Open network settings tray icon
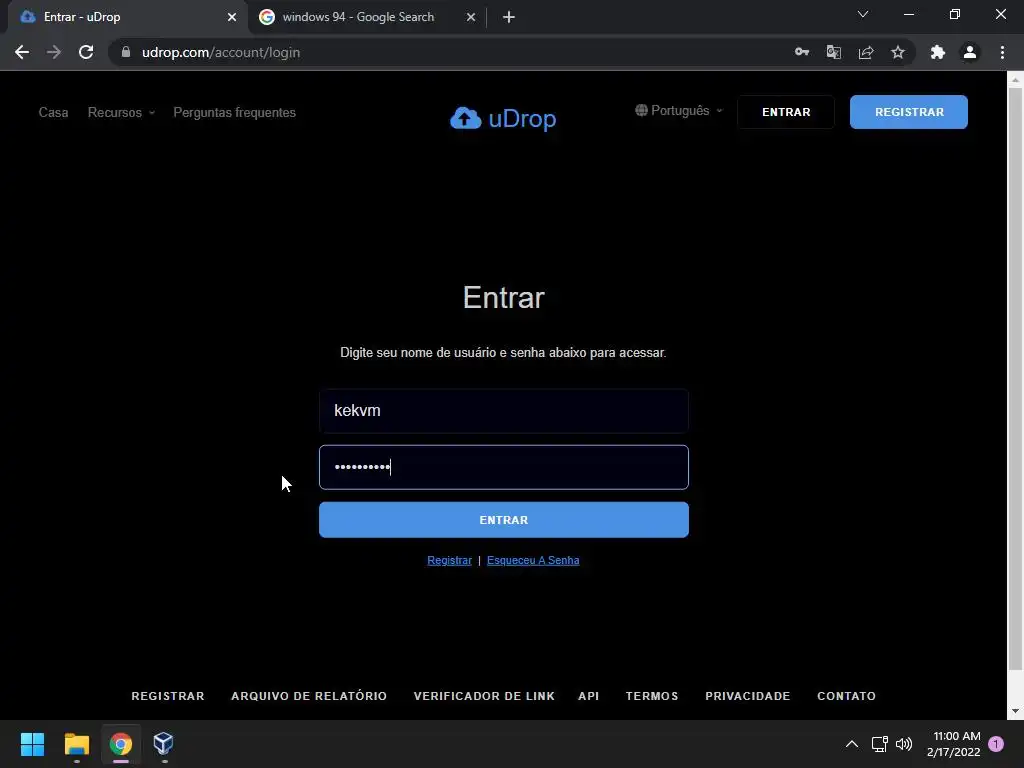 tap(880, 744)
